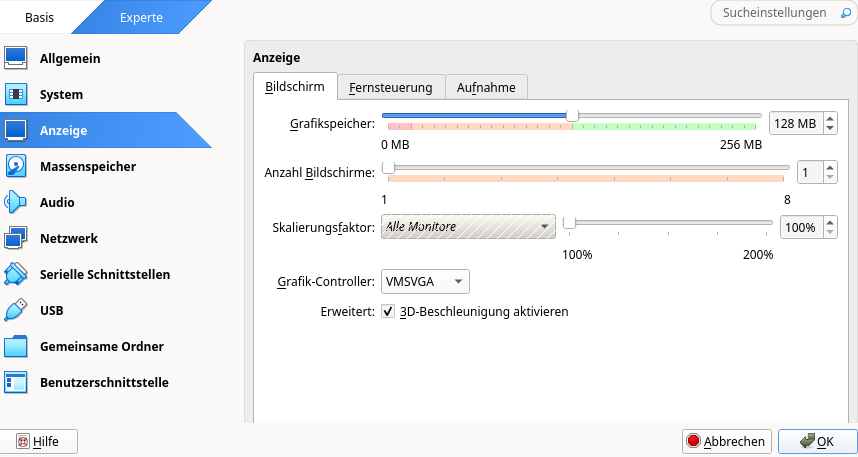This screenshot has height=457, width=858.
Task: Select the Benutzerschnittstelle icon
Action: click(x=16, y=382)
